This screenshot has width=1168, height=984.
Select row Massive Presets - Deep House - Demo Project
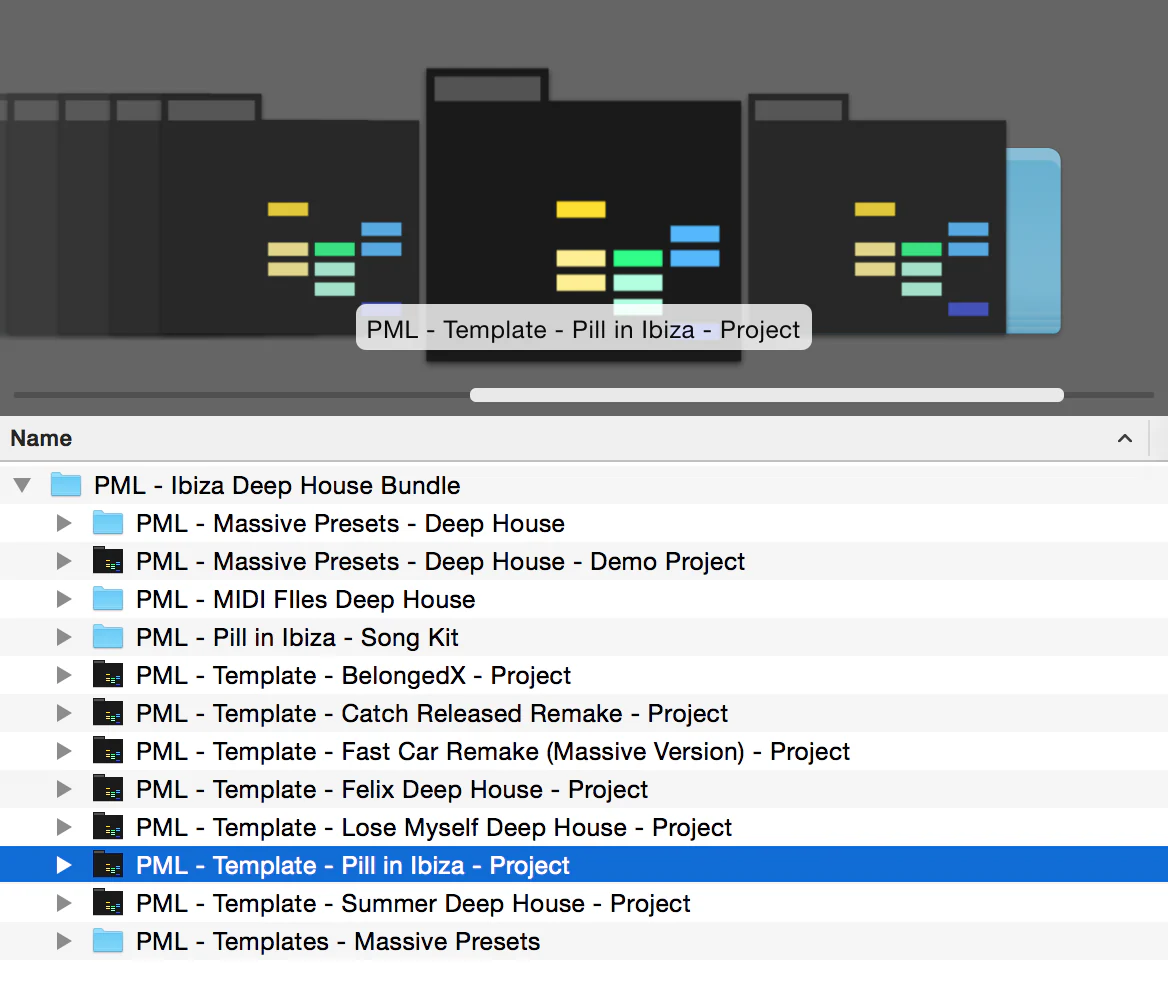584,562
